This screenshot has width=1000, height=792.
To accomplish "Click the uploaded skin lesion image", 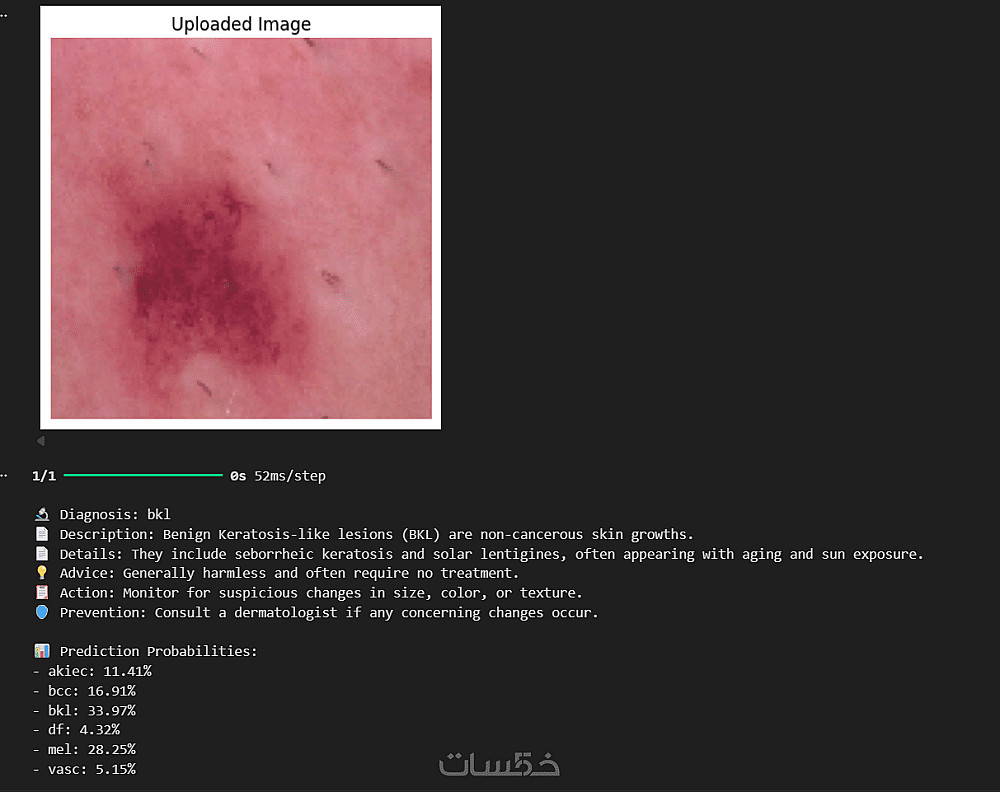I will pos(241,228).
